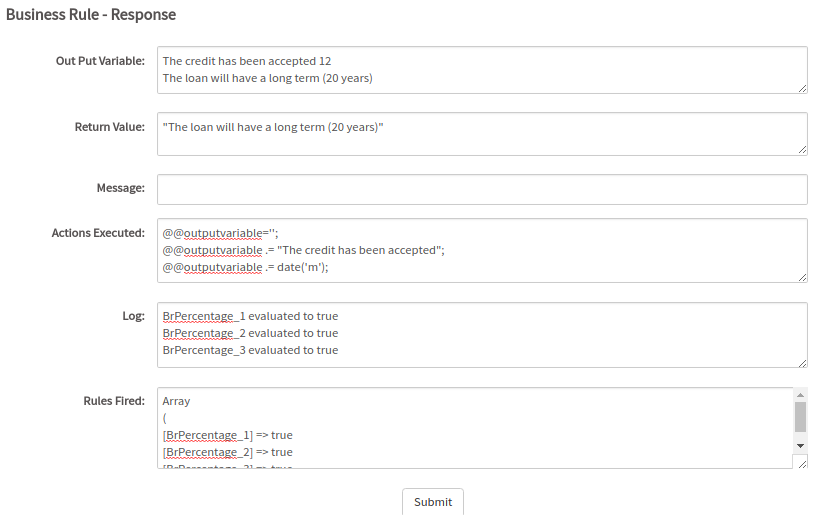Click the "Return Value:" label
This screenshot has width=827, height=515.
tap(109, 127)
